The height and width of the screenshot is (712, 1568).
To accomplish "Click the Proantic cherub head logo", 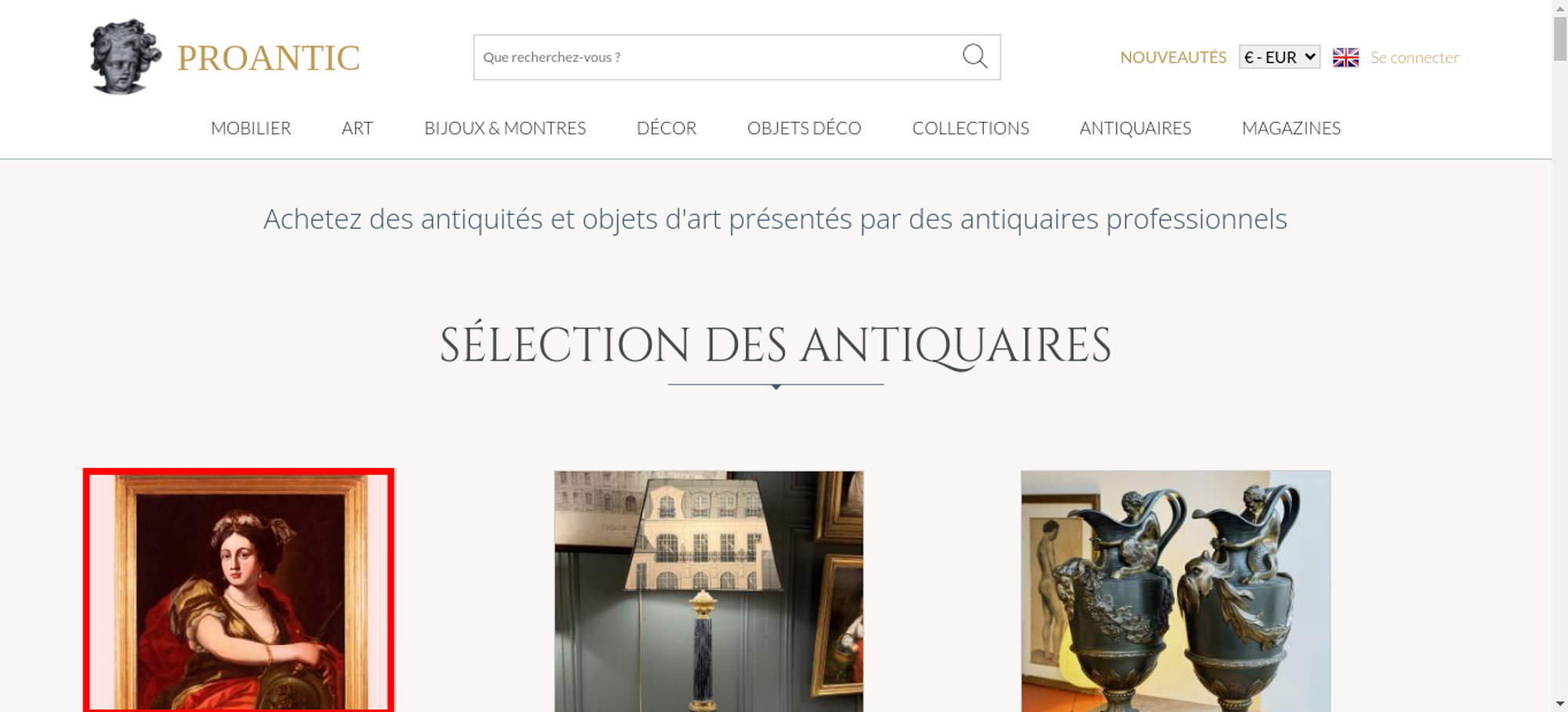I will click(x=125, y=56).
